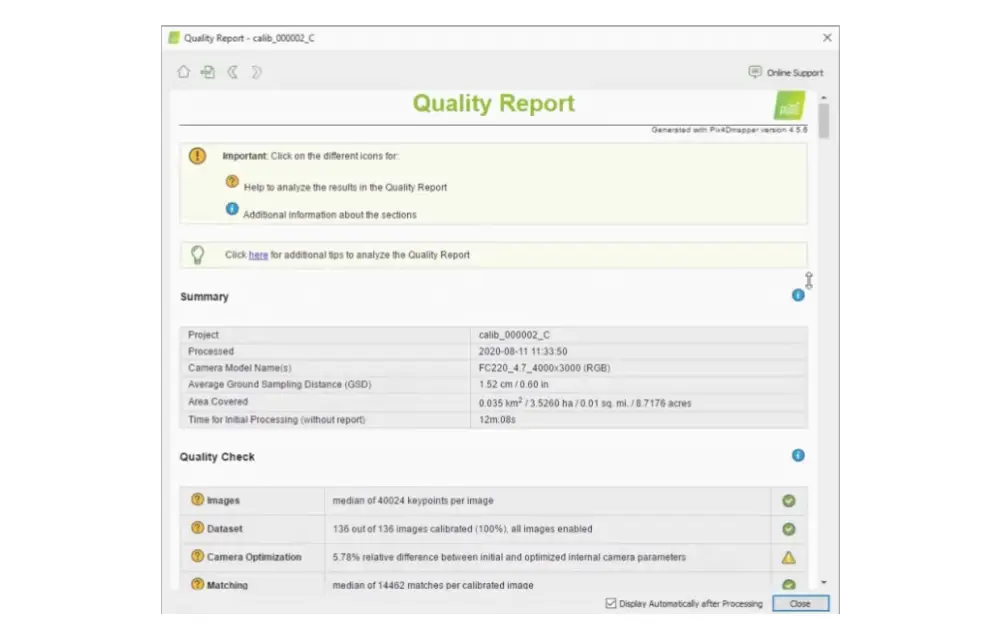Click the green check icon for Images
This screenshot has height=638, width=1000.
tap(789, 501)
